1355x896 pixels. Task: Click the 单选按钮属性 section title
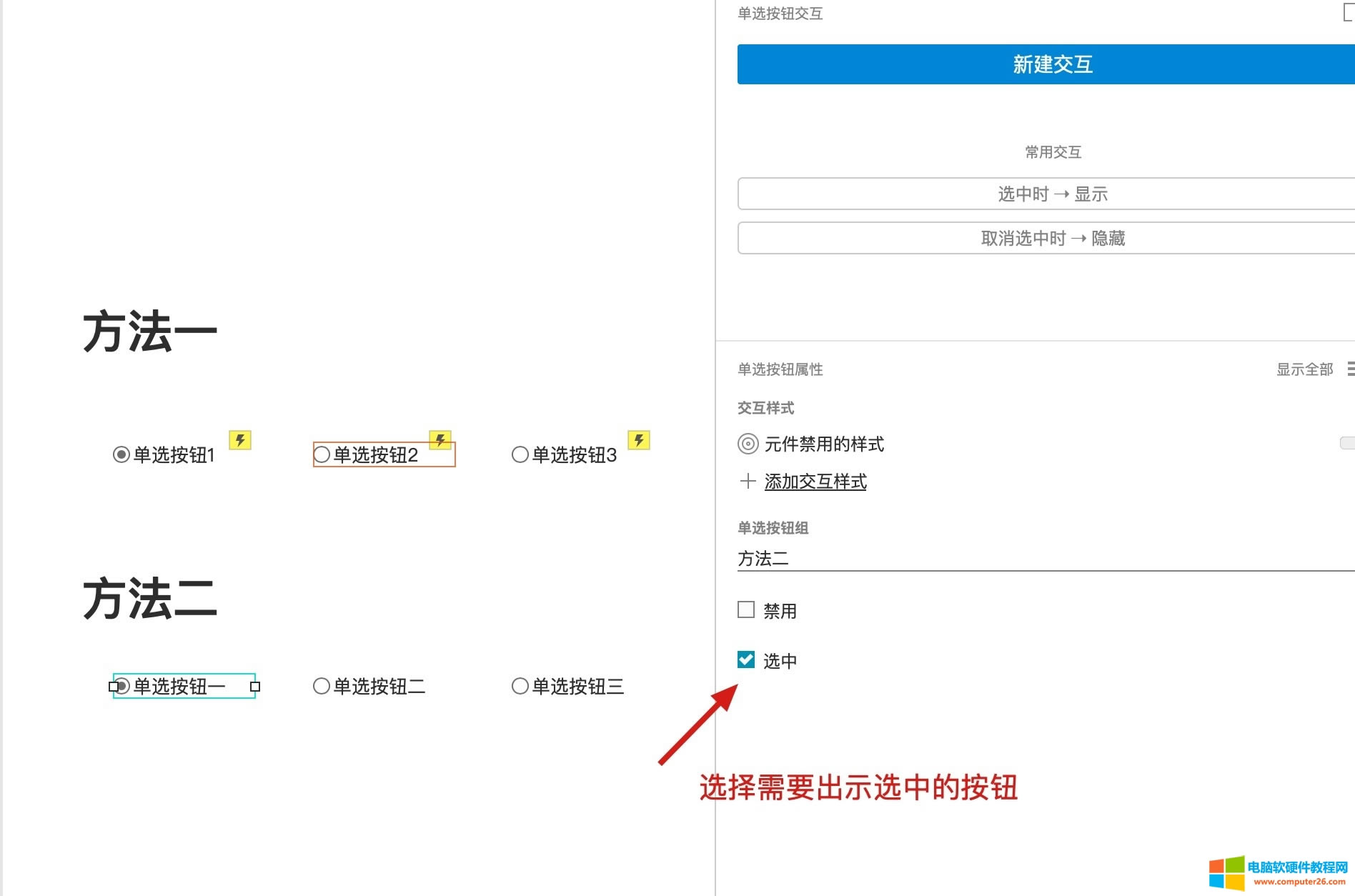[780, 369]
